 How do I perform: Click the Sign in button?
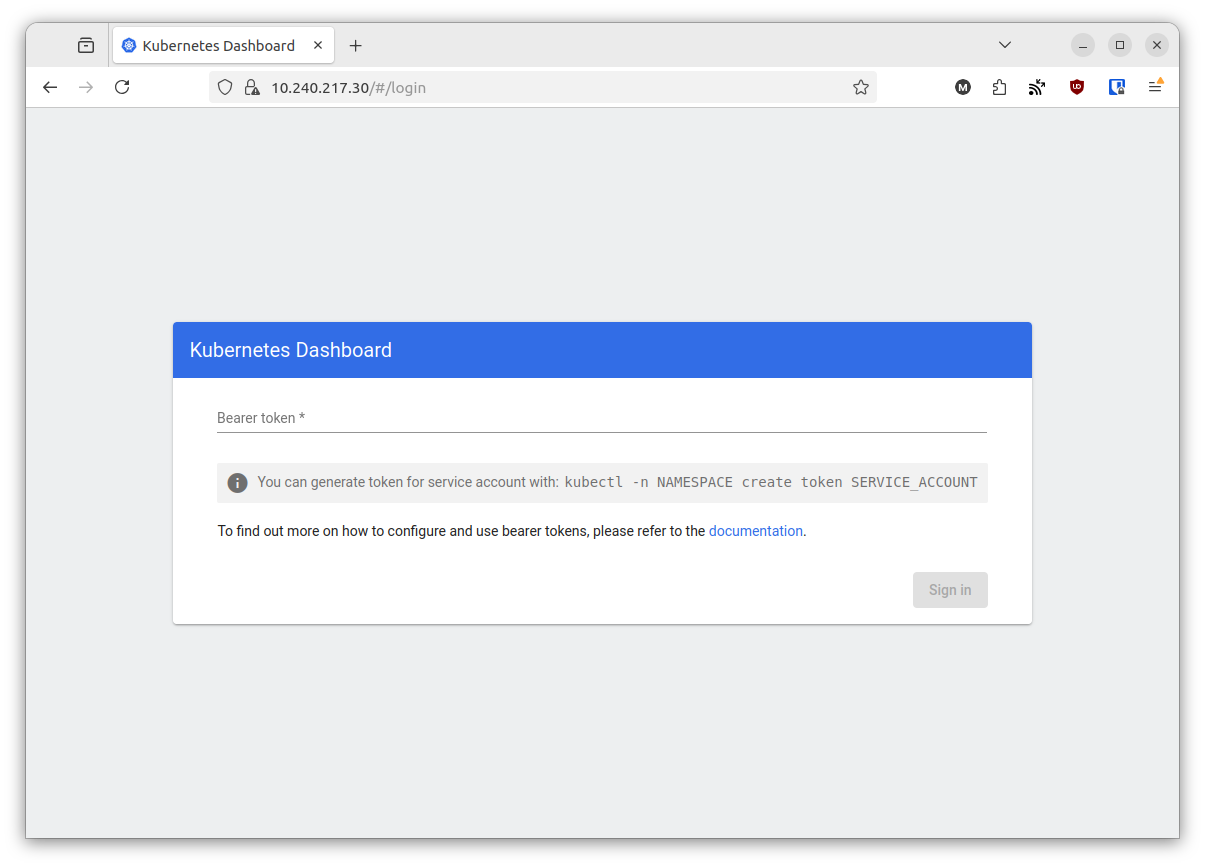(950, 590)
